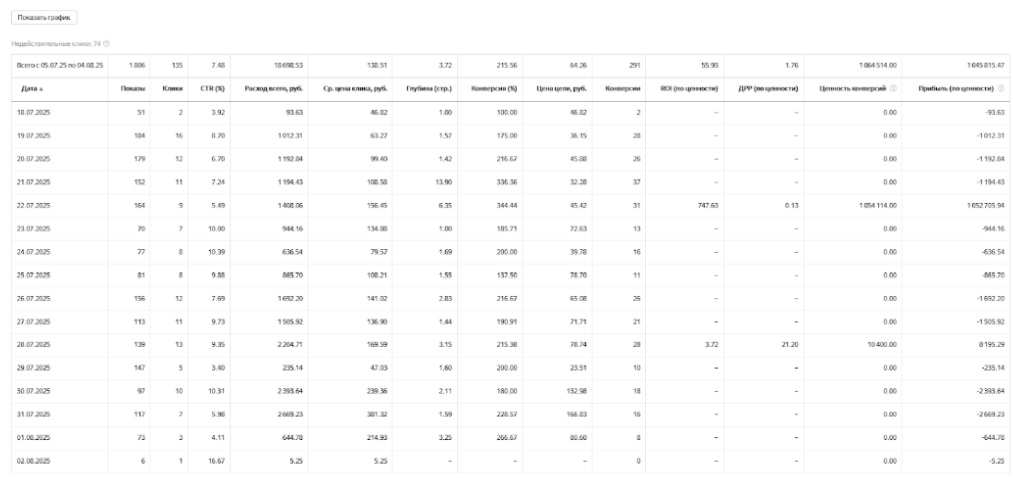Select date cell 30.07.2025

coord(33,391)
